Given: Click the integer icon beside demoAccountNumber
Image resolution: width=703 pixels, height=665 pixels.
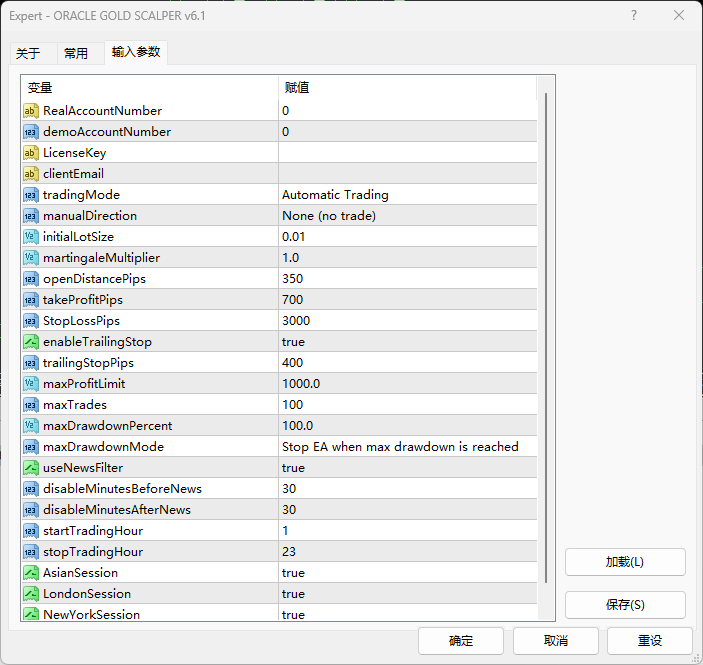Looking at the screenshot, I should (30, 132).
